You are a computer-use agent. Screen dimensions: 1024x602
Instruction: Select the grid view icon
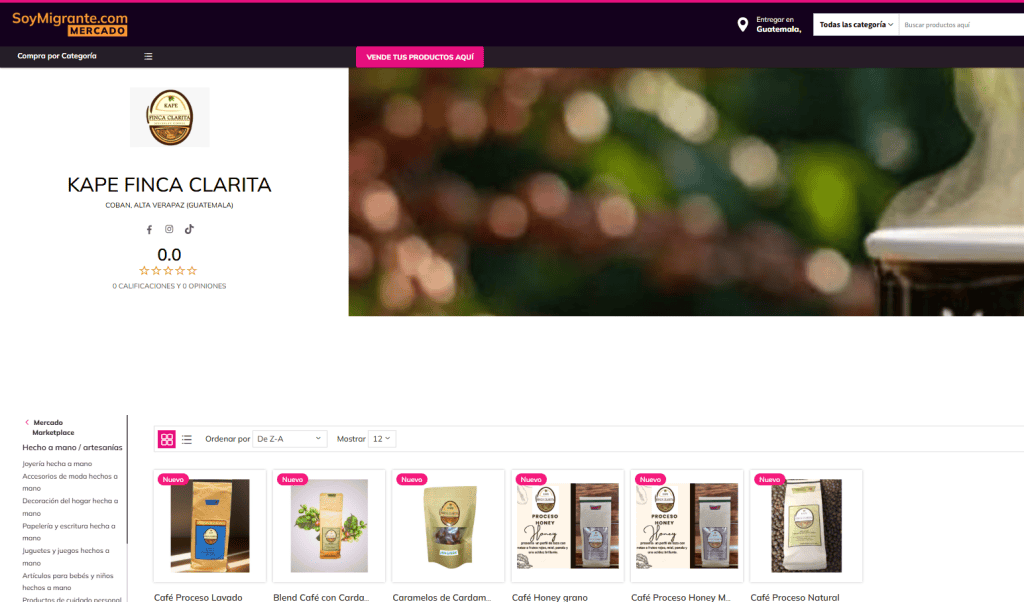tap(166, 438)
